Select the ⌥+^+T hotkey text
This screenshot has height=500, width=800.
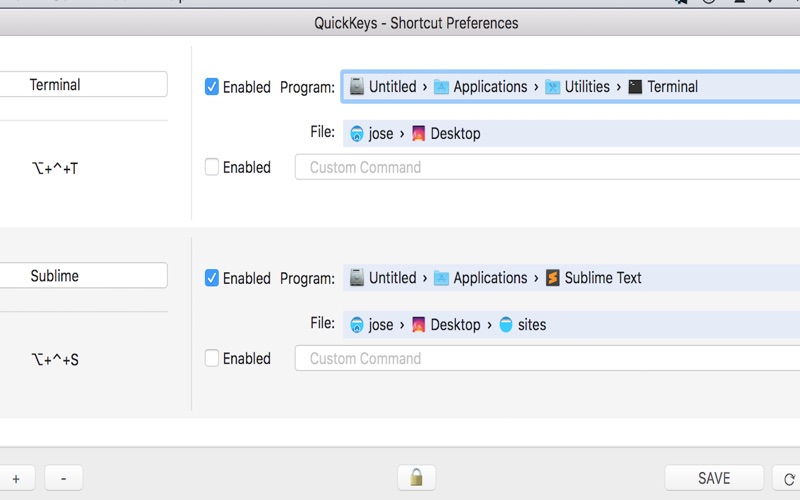(x=55, y=168)
